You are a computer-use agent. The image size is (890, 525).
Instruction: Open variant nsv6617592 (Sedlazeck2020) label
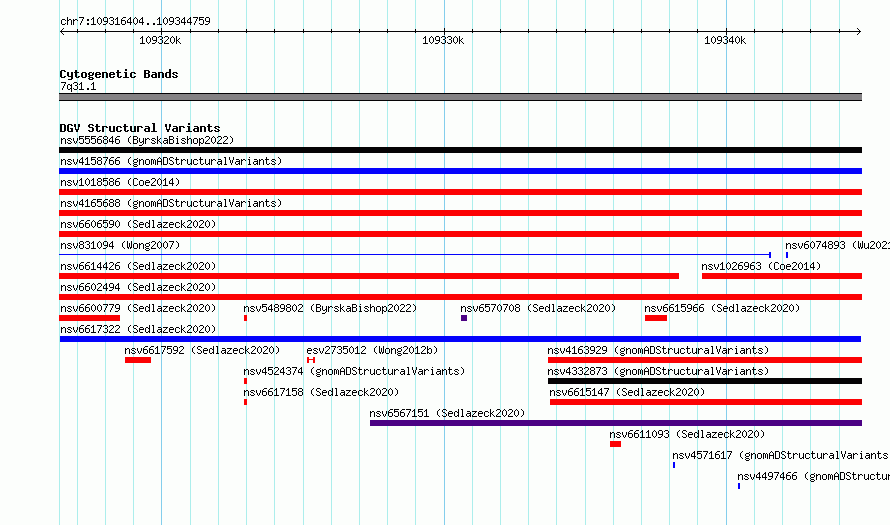tap(202, 350)
